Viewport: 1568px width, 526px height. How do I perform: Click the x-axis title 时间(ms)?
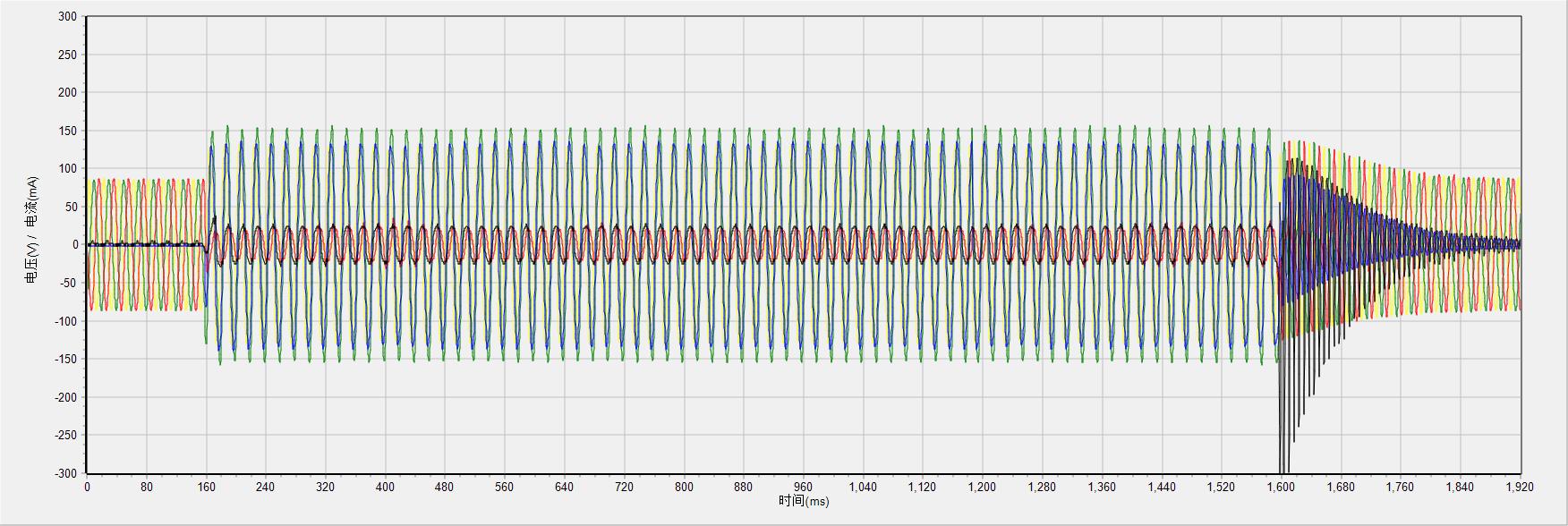click(804, 501)
